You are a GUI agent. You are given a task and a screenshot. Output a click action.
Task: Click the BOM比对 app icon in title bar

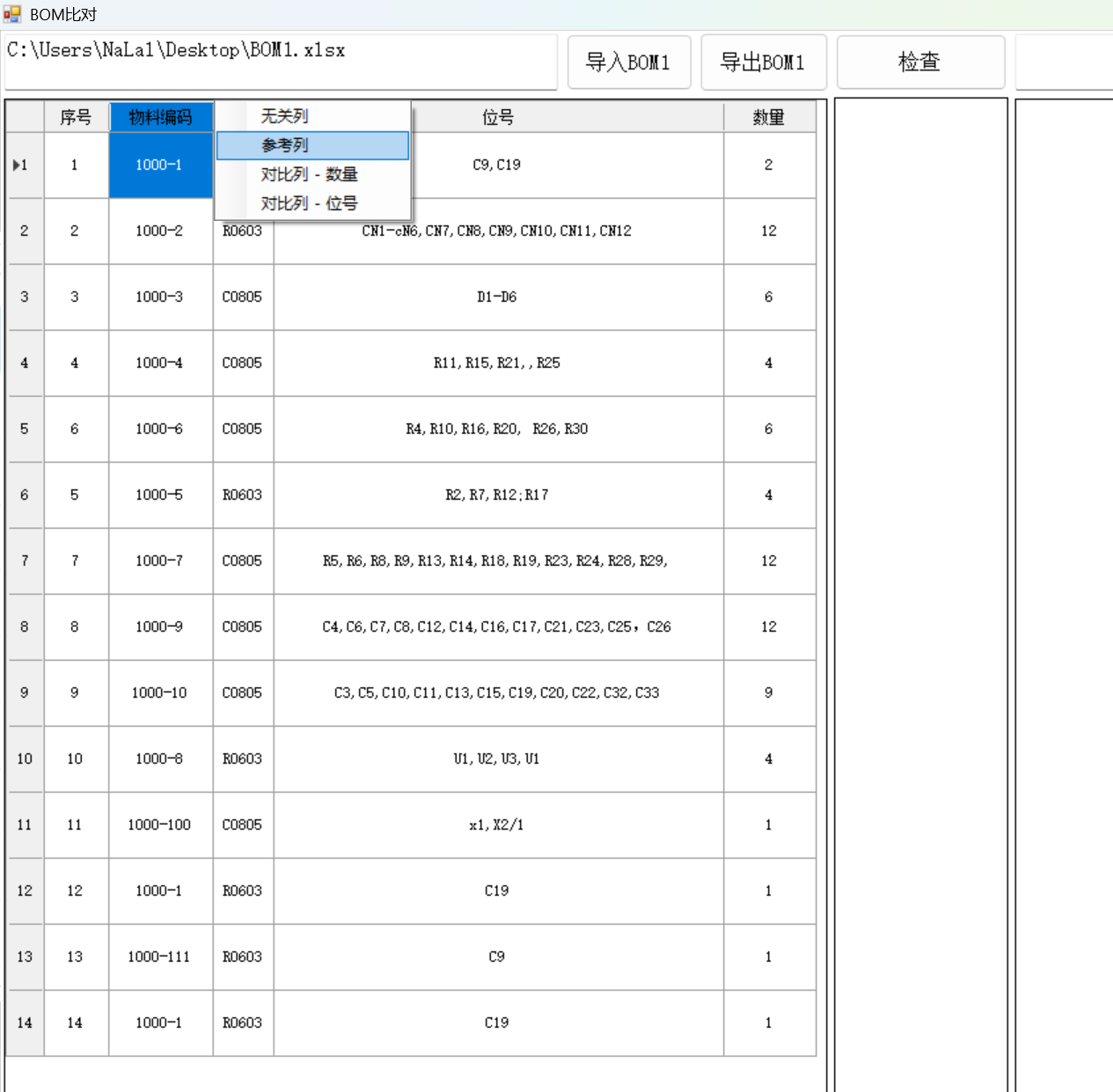[12, 14]
